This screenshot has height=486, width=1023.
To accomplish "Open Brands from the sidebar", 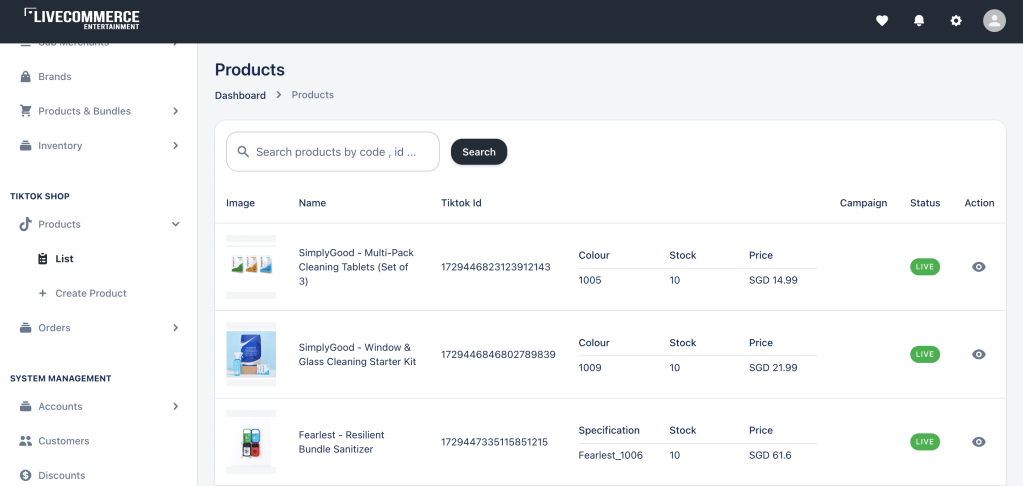I will pos(54,76).
